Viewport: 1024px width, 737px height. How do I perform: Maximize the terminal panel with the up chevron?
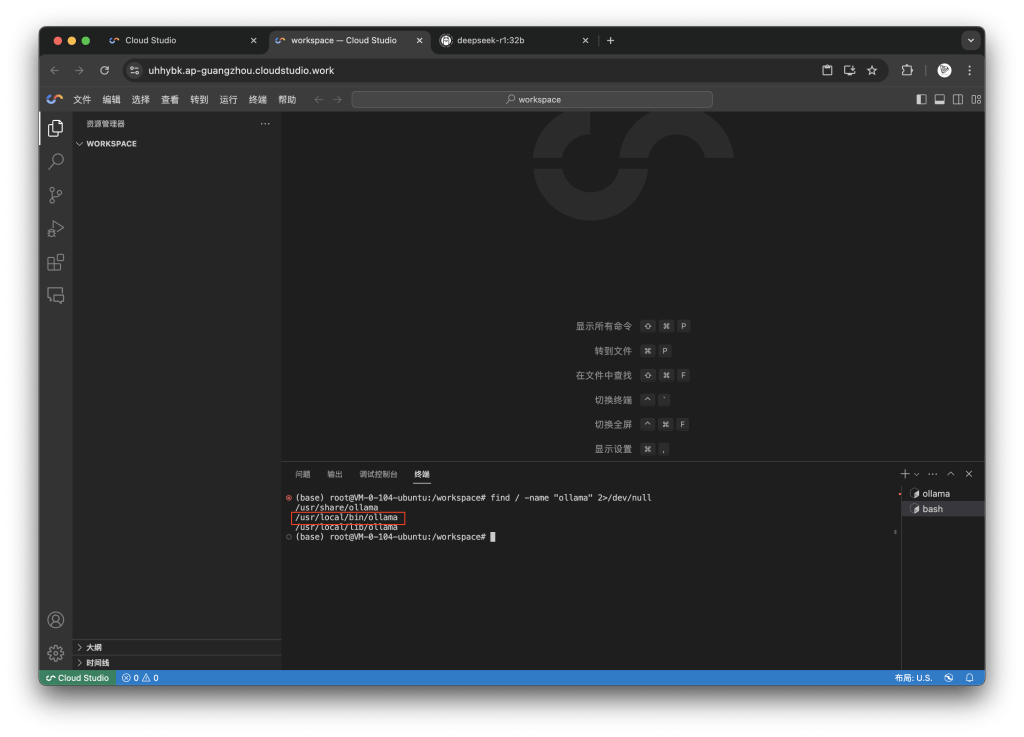pyautogui.click(x=951, y=474)
